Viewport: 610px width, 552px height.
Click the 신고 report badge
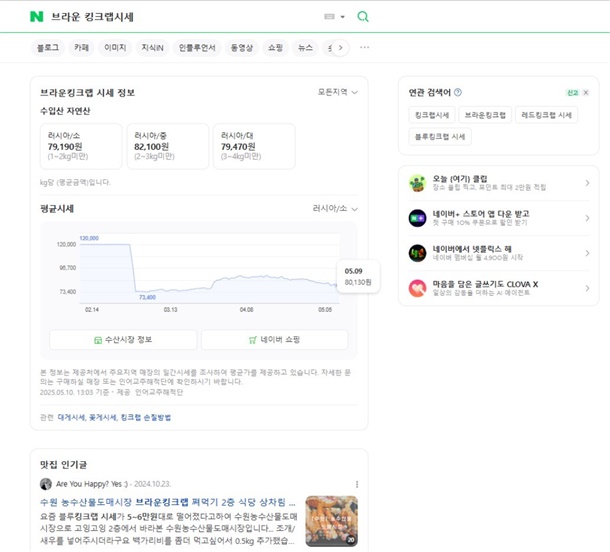(572, 93)
